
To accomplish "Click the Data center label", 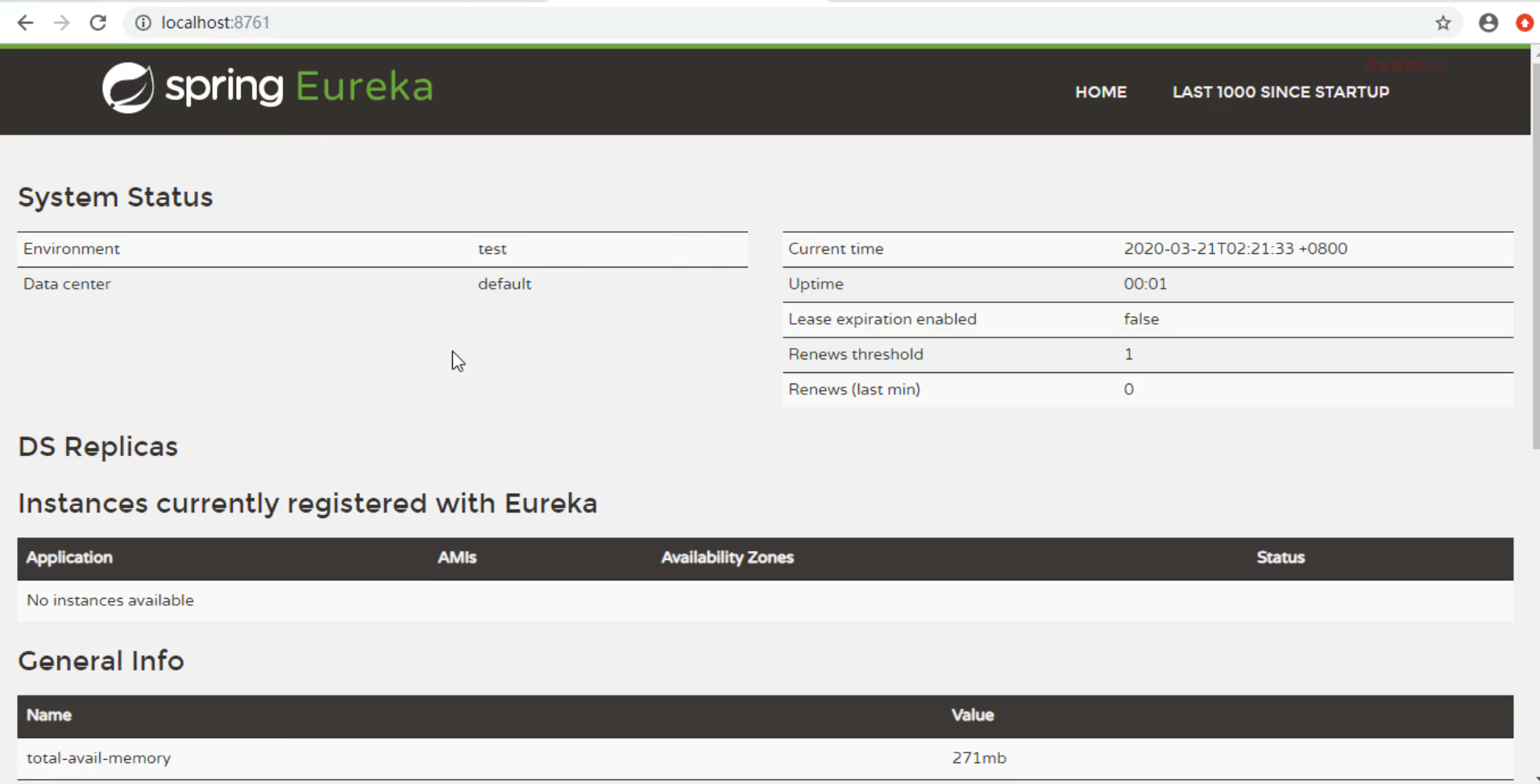I will pyautogui.click(x=67, y=284).
